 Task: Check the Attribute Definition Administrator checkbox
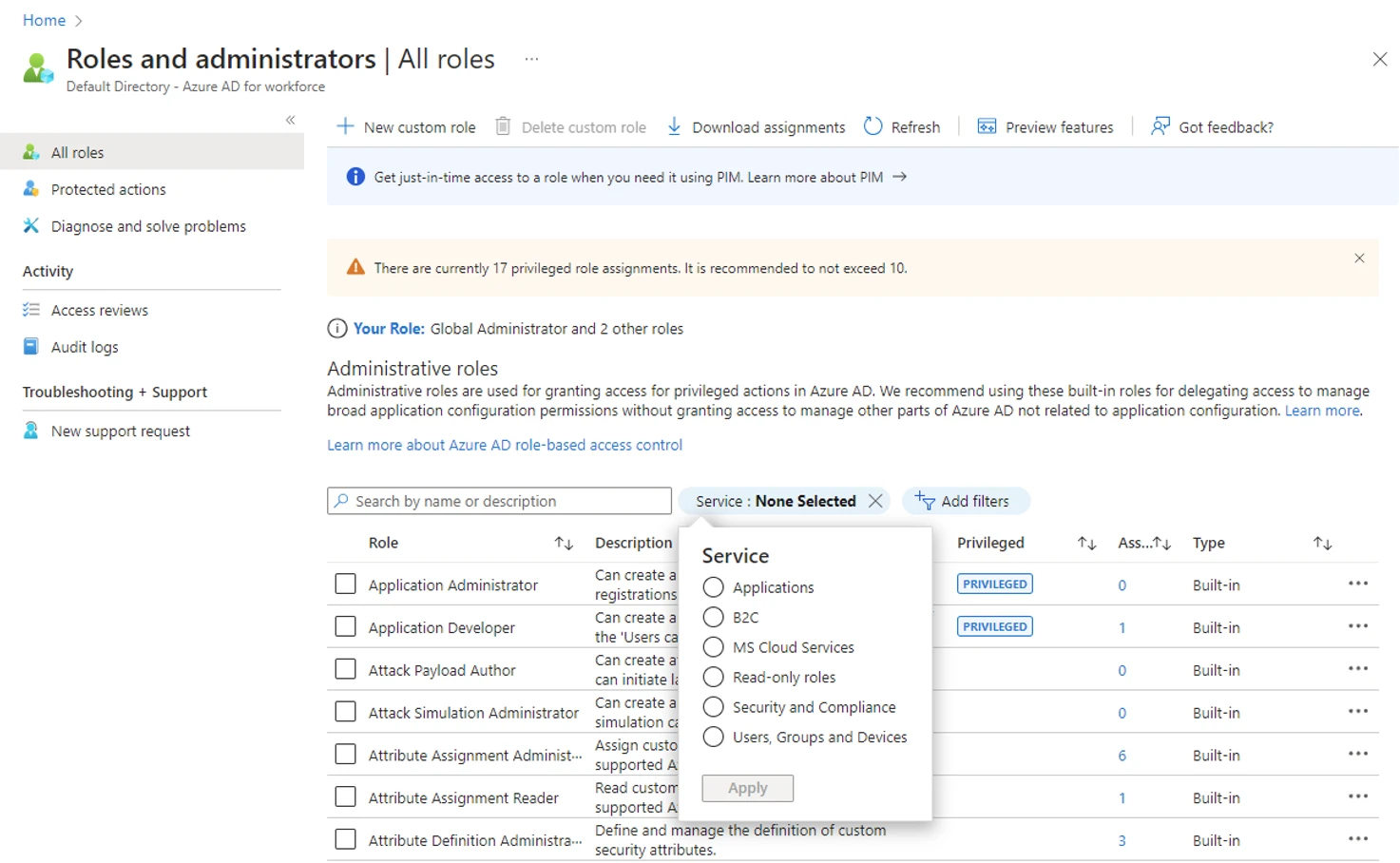tap(346, 839)
